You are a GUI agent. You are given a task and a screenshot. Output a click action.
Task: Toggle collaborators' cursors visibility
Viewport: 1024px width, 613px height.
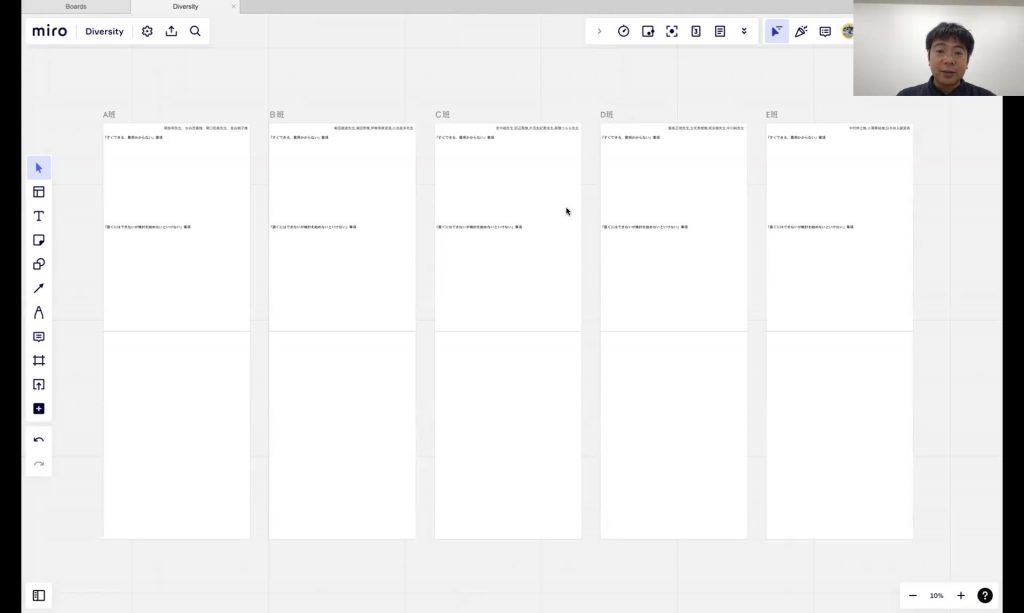[776, 31]
